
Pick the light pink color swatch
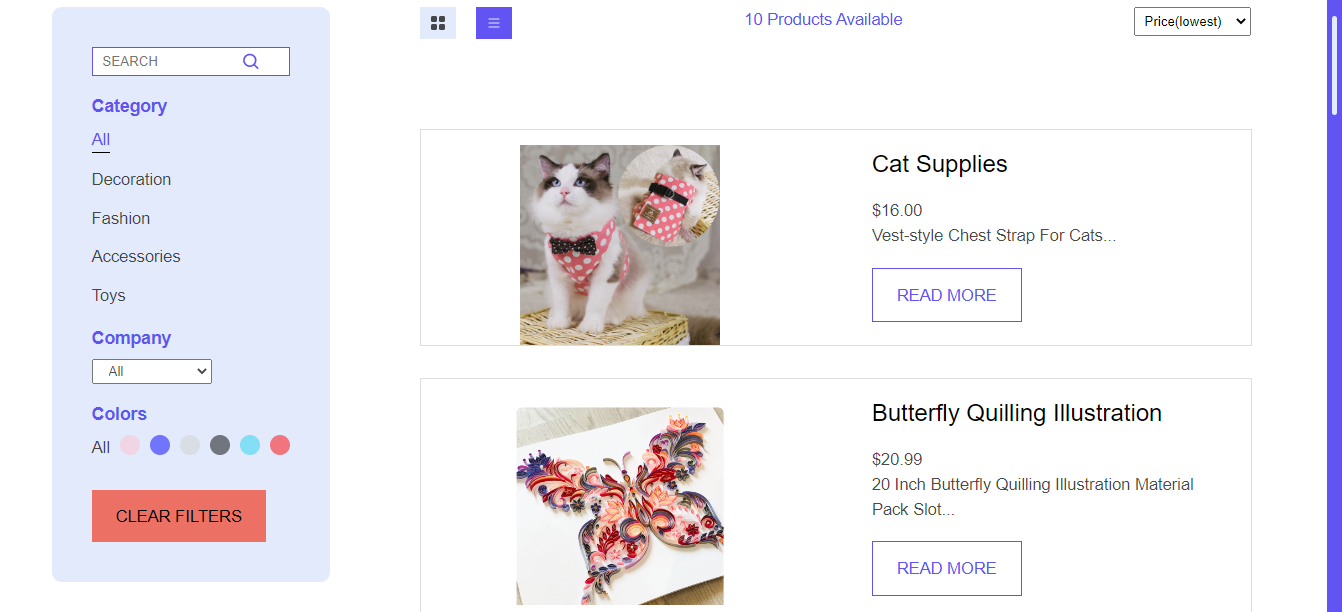(130, 445)
